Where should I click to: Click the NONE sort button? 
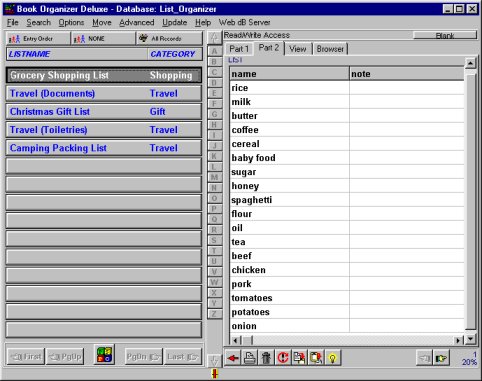(x=103, y=39)
